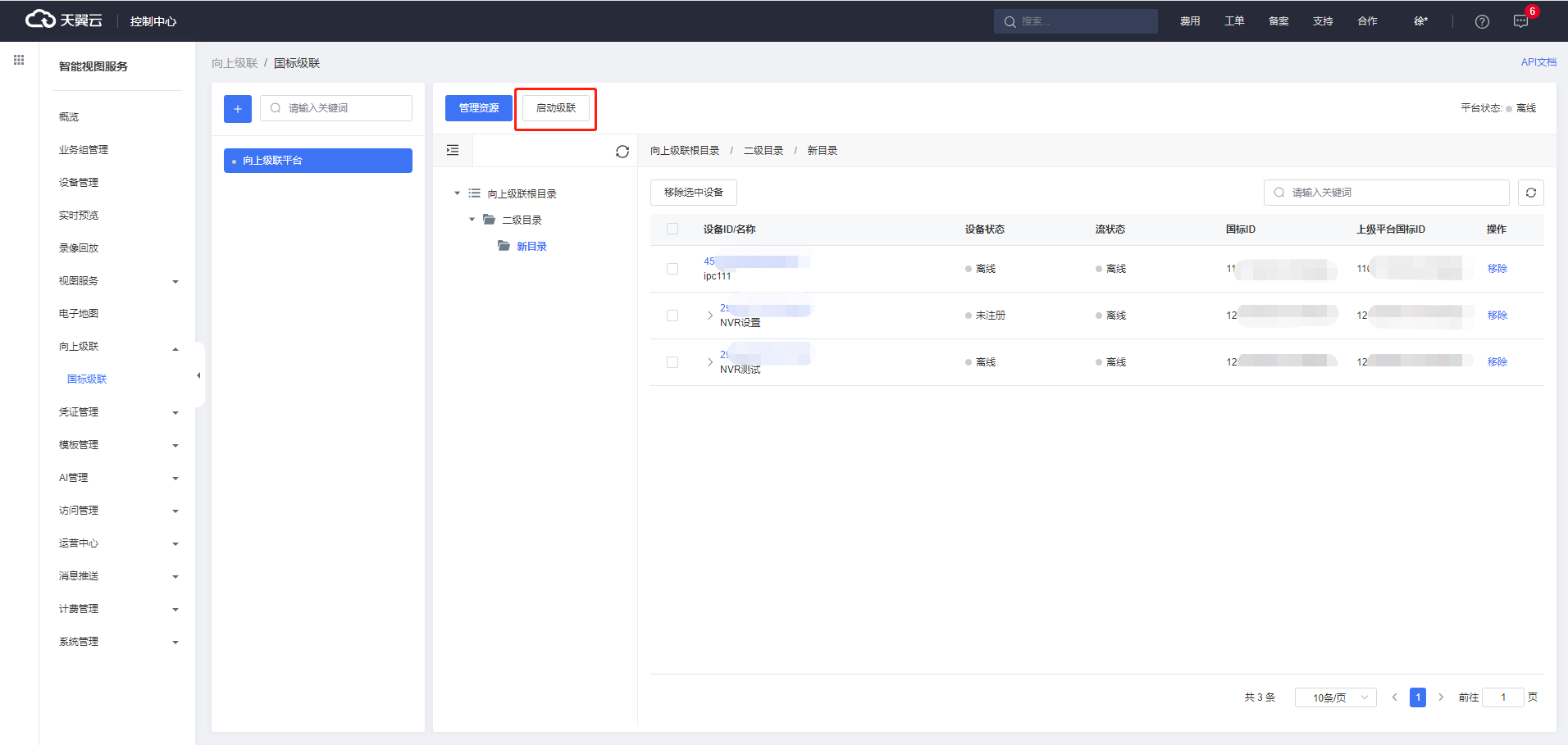Go to 实时预览 menu item

79,216
